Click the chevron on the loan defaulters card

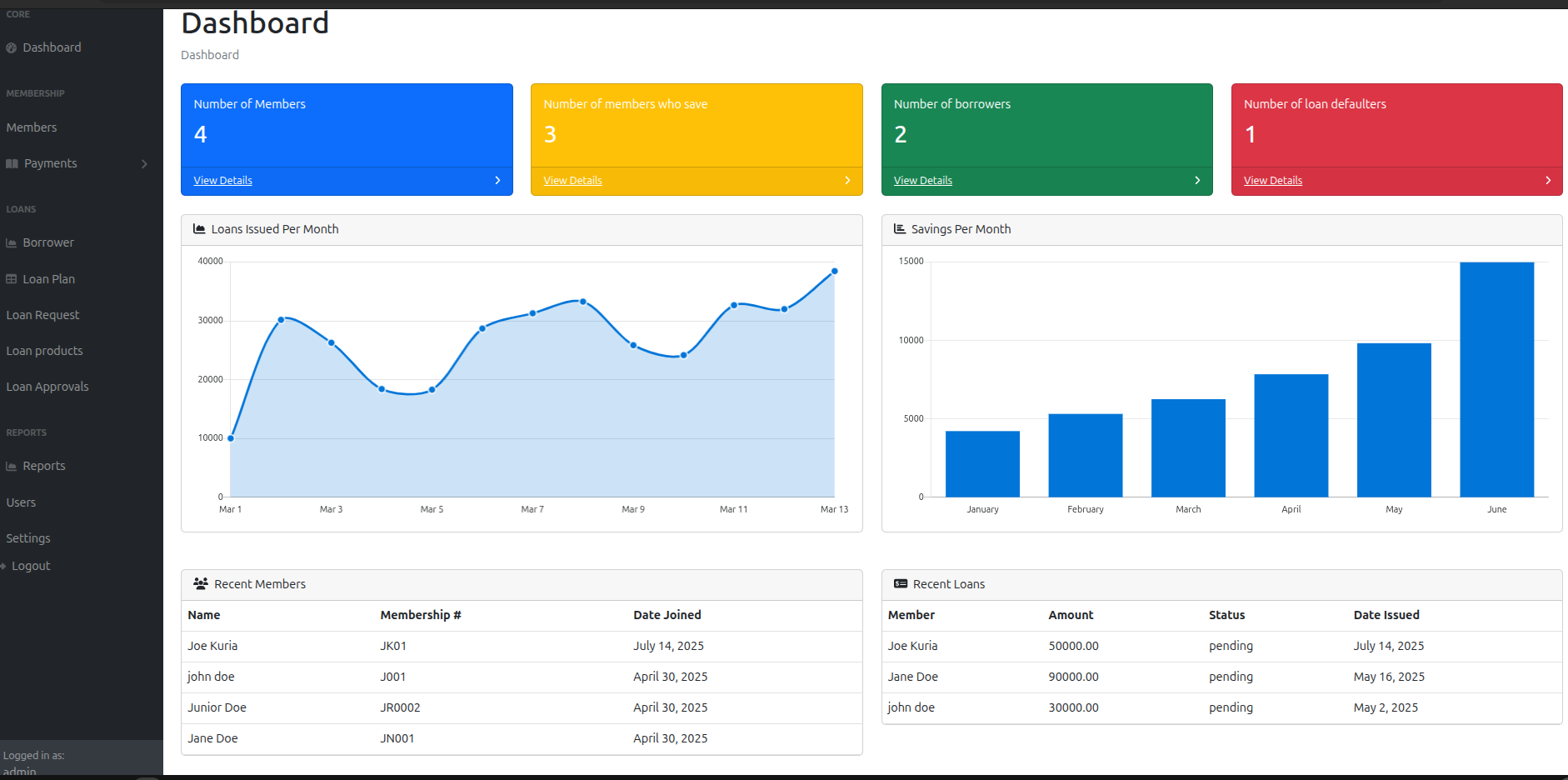pyautogui.click(x=1548, y=180)
